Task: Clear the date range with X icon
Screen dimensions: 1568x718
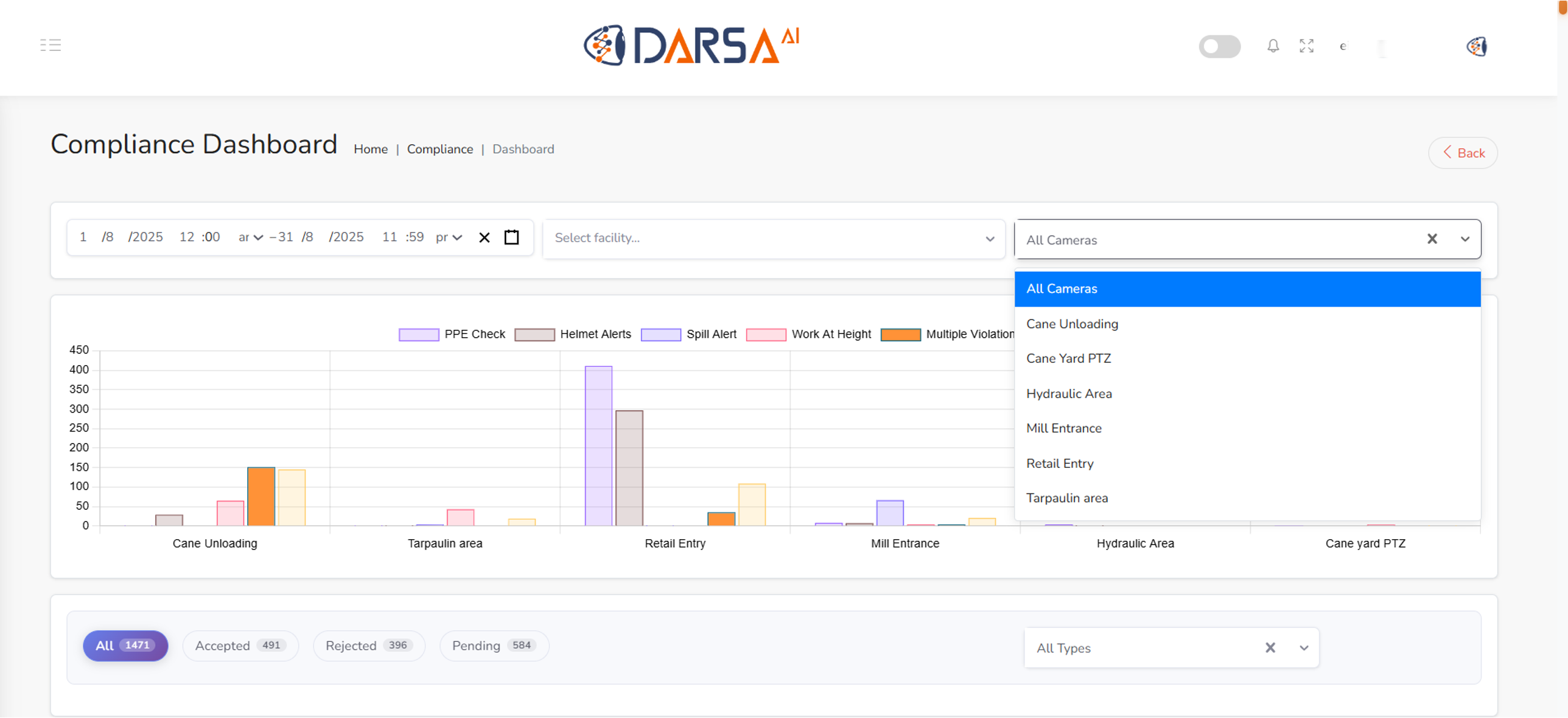Action: [485, 238]
